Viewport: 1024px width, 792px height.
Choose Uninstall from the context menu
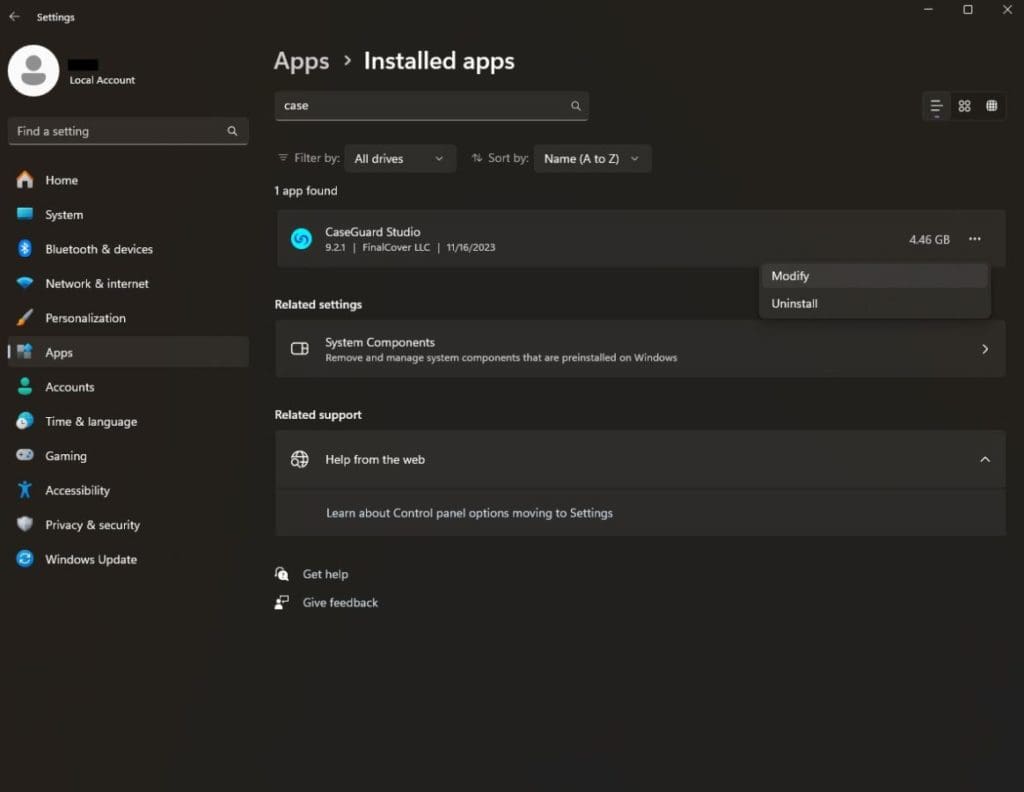(x=794, y=304)
